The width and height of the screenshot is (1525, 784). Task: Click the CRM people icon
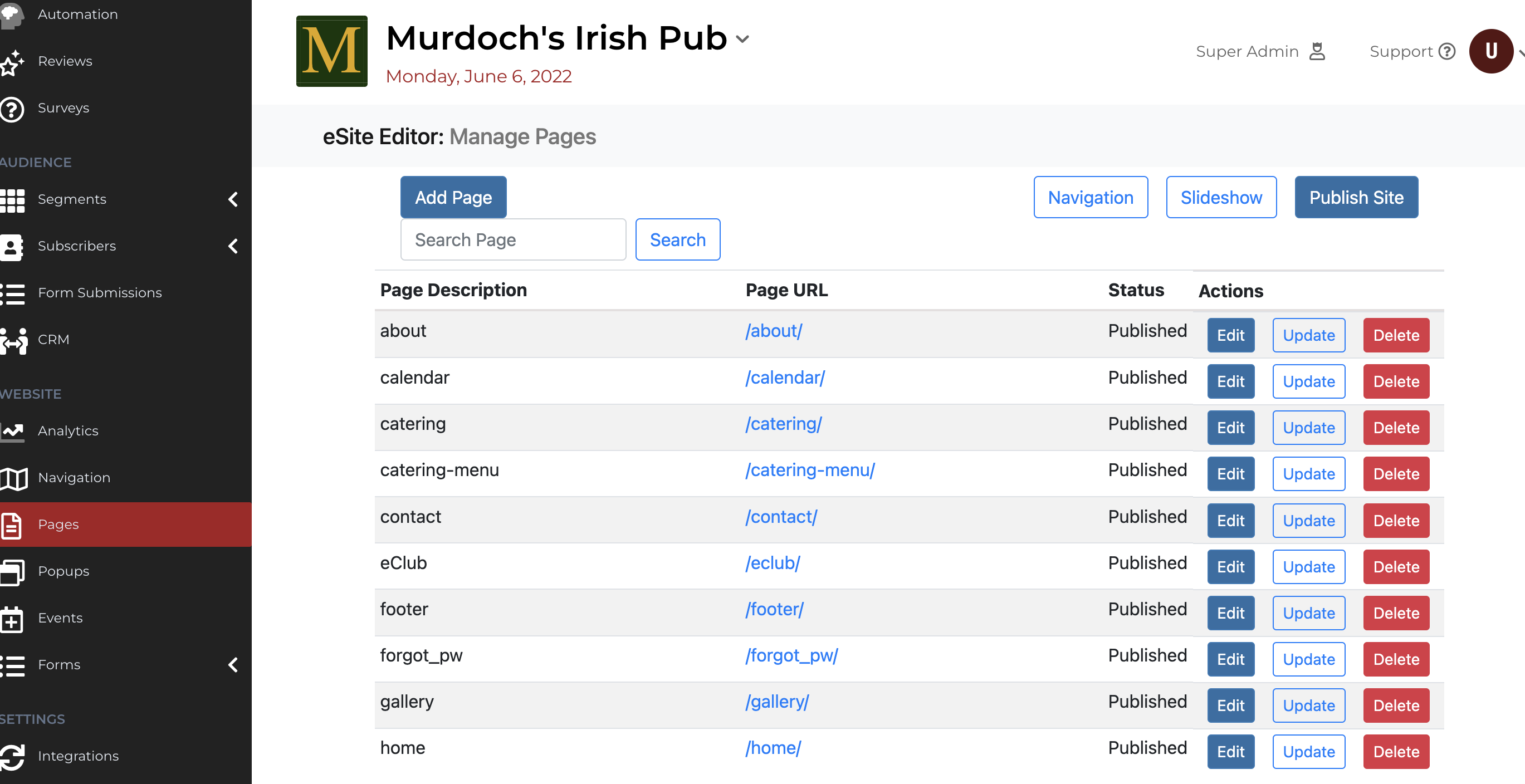(13, 340)
